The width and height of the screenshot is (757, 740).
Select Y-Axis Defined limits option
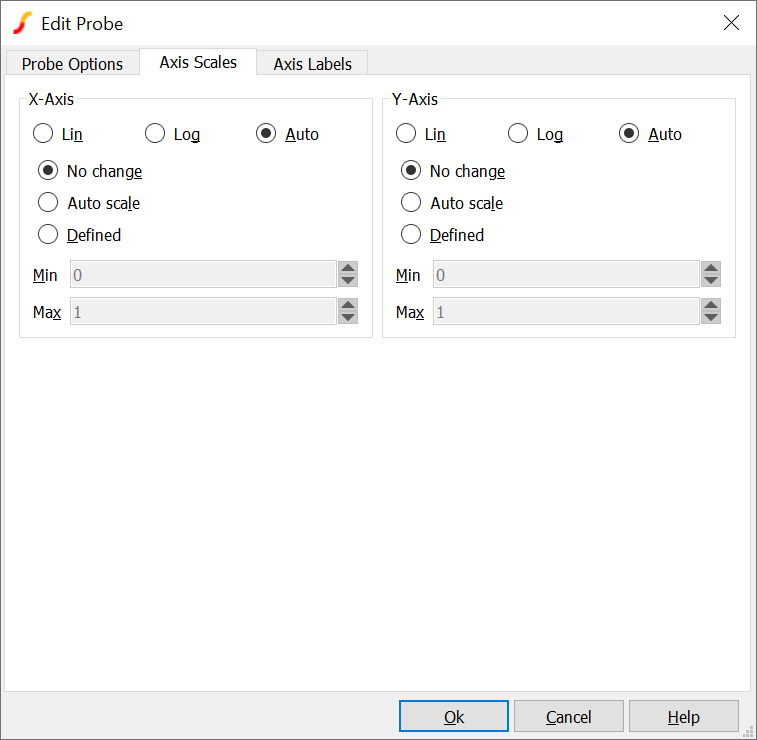click(411, 235)
